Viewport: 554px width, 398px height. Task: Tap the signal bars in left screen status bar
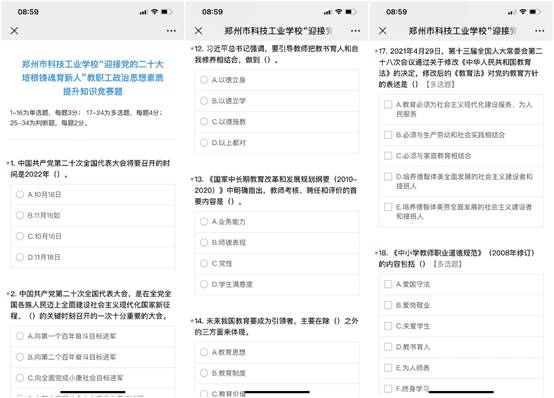tap(143, 12)
